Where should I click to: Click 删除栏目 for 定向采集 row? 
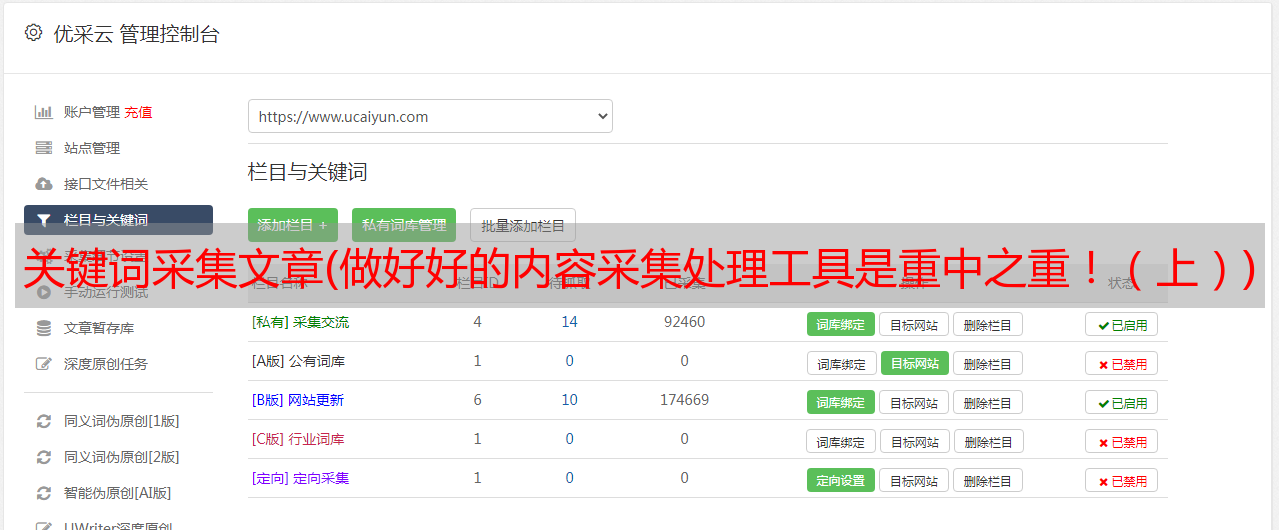pyautogui.click(x=987, y=480)
